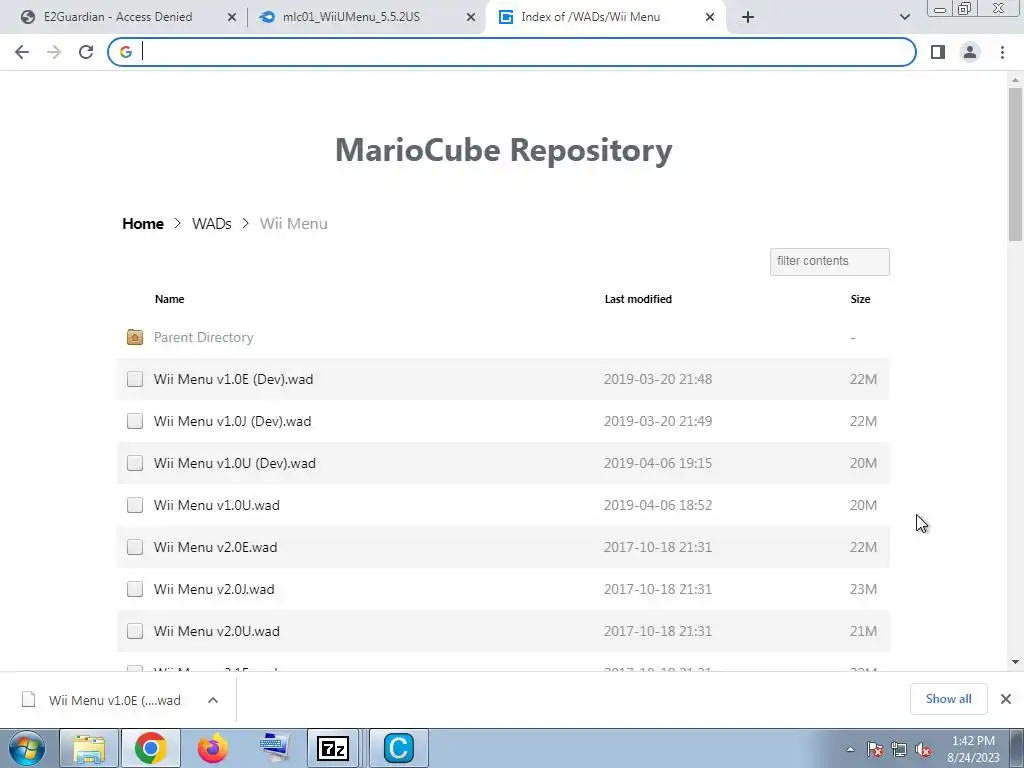
Task: Sort by Name column header
Action: coord(169,299)
